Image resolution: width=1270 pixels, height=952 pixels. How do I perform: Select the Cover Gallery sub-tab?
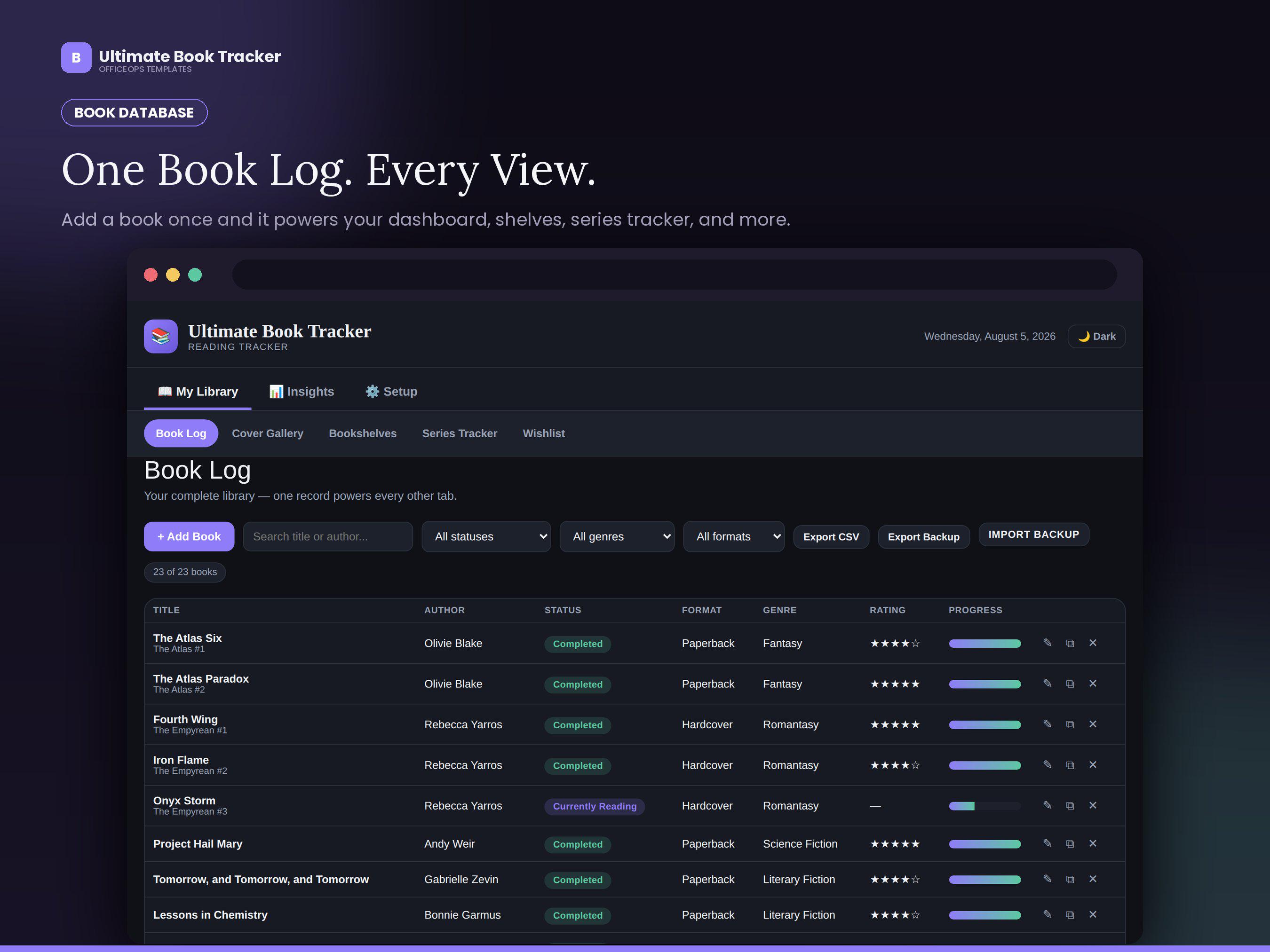point(268,433)
